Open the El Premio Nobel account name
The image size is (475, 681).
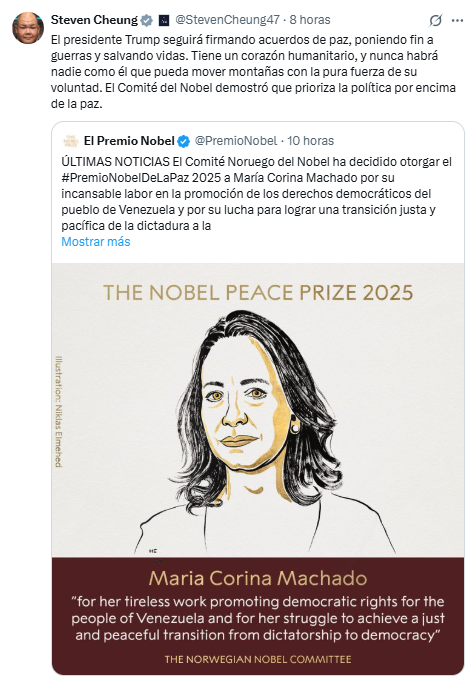tap(129, 141)
